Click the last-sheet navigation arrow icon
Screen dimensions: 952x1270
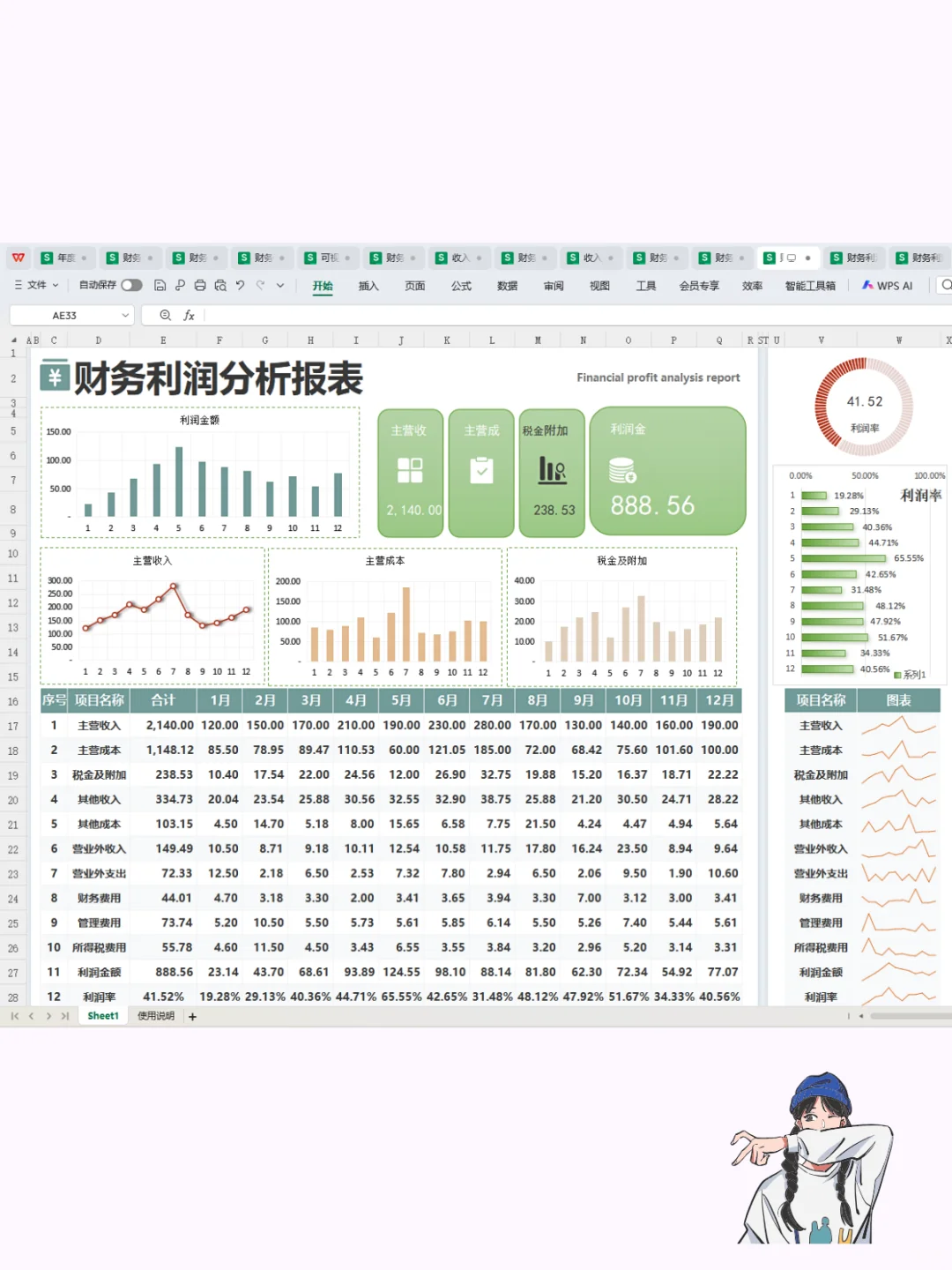[63, 1016]
